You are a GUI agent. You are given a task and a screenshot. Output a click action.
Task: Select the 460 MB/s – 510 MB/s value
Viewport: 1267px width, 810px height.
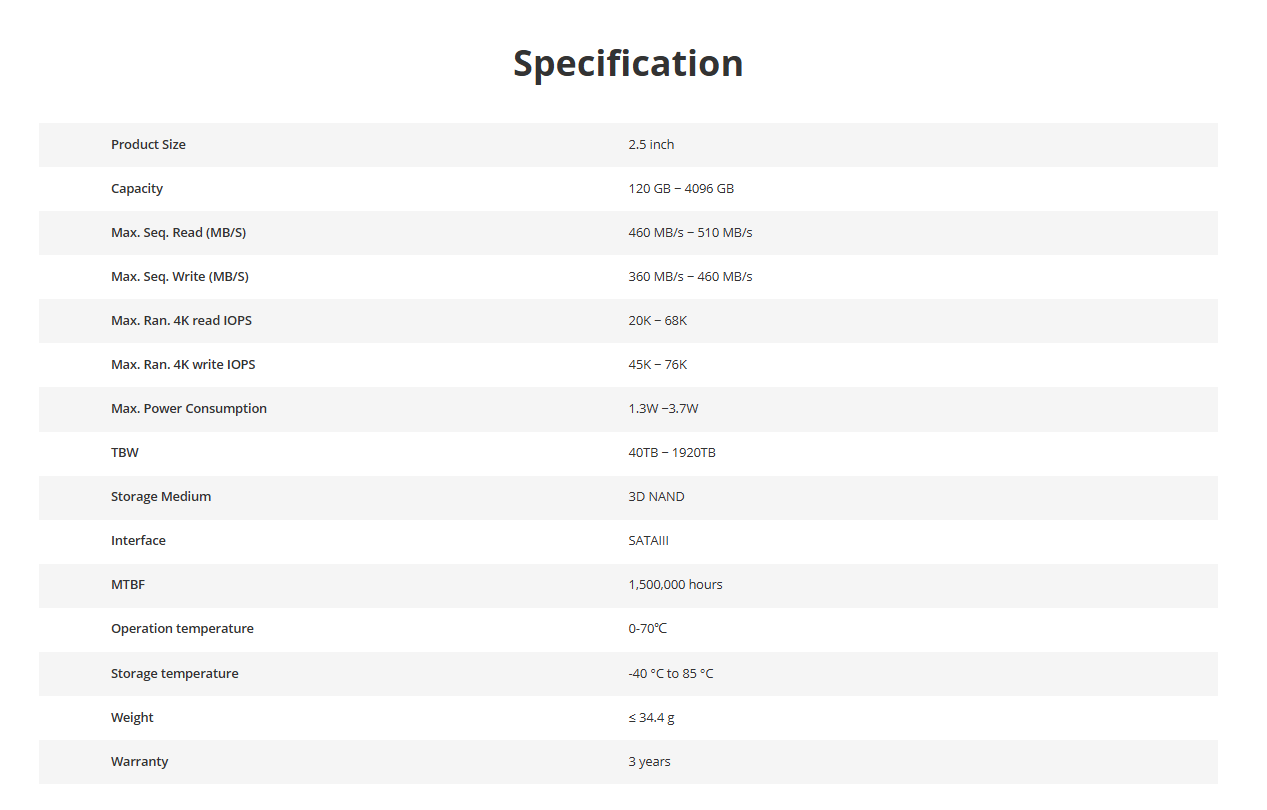coord(690,233)
